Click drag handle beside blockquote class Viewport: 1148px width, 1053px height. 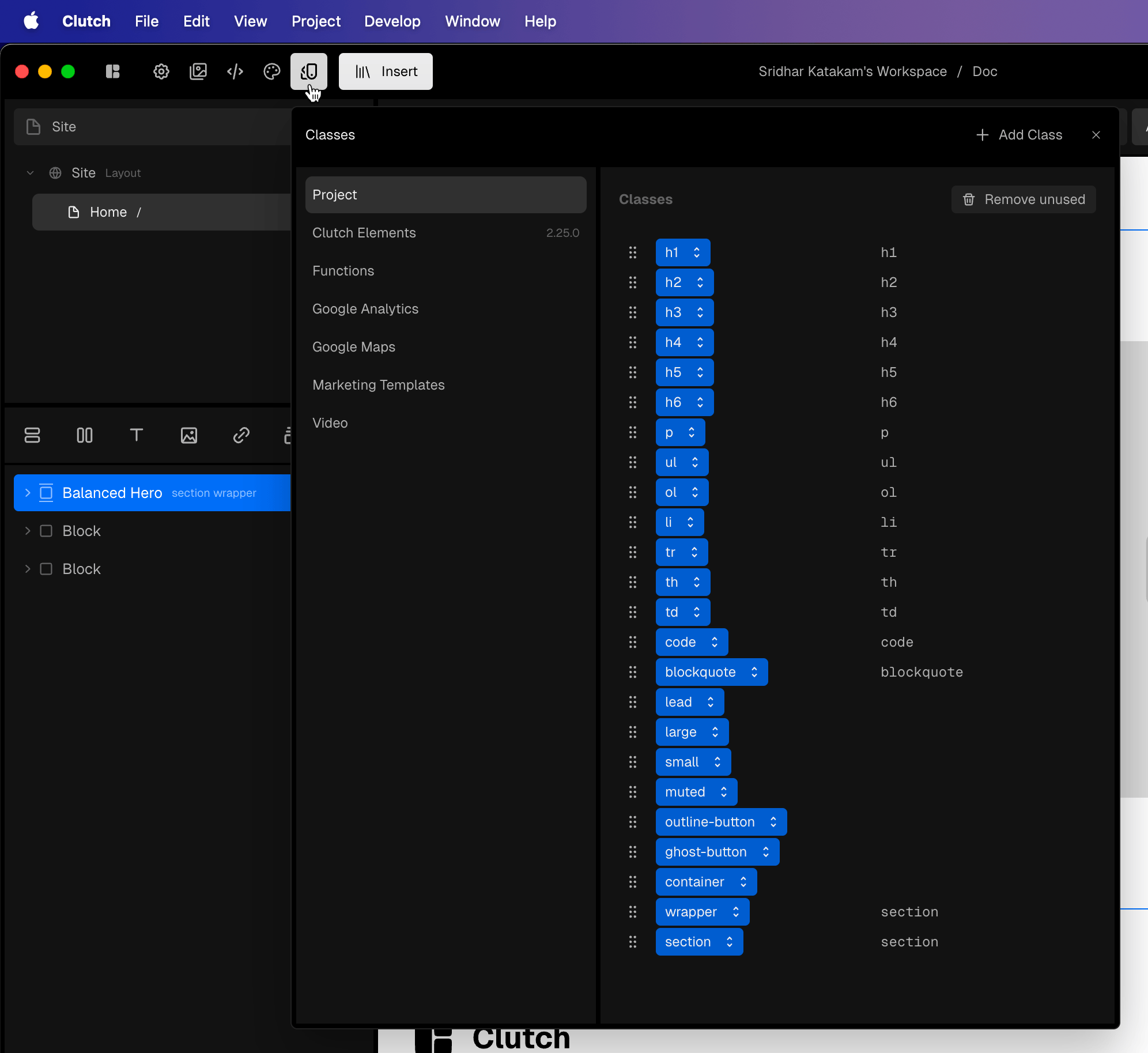[633, 672]
